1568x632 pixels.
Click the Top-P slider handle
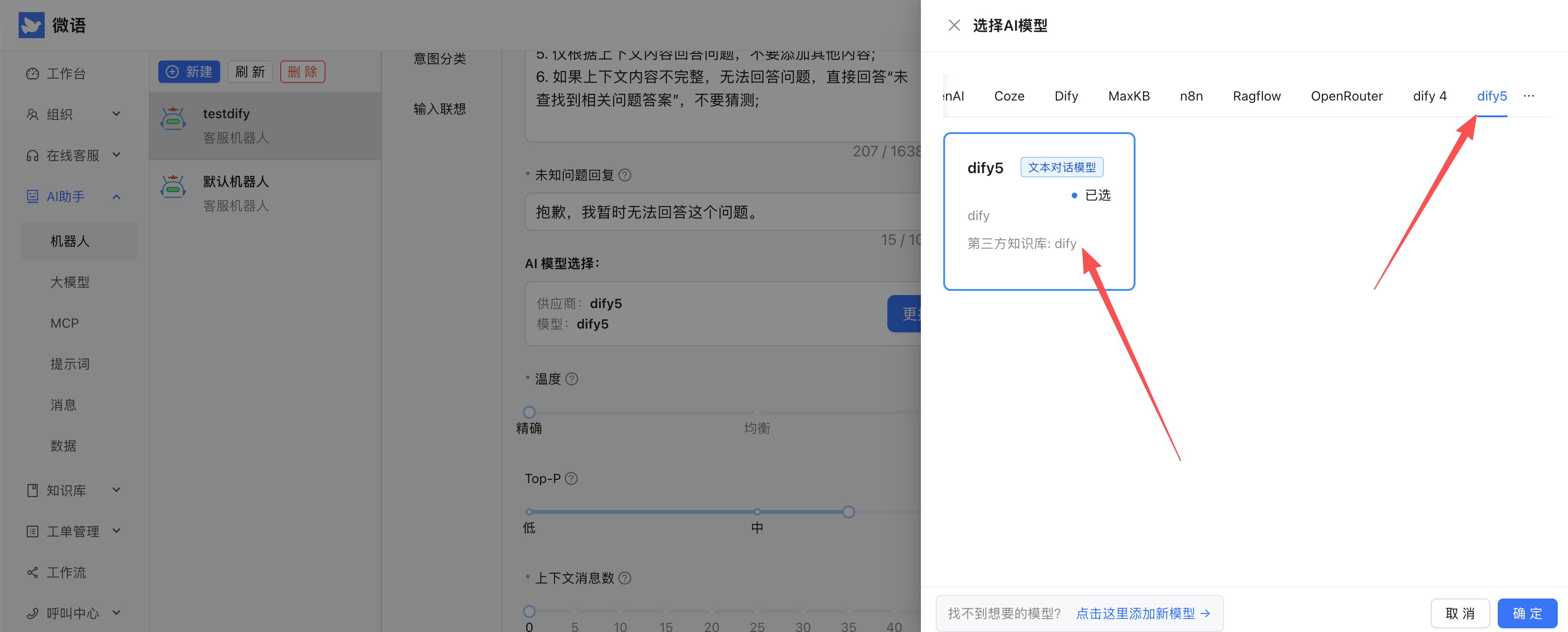(849, 512)
